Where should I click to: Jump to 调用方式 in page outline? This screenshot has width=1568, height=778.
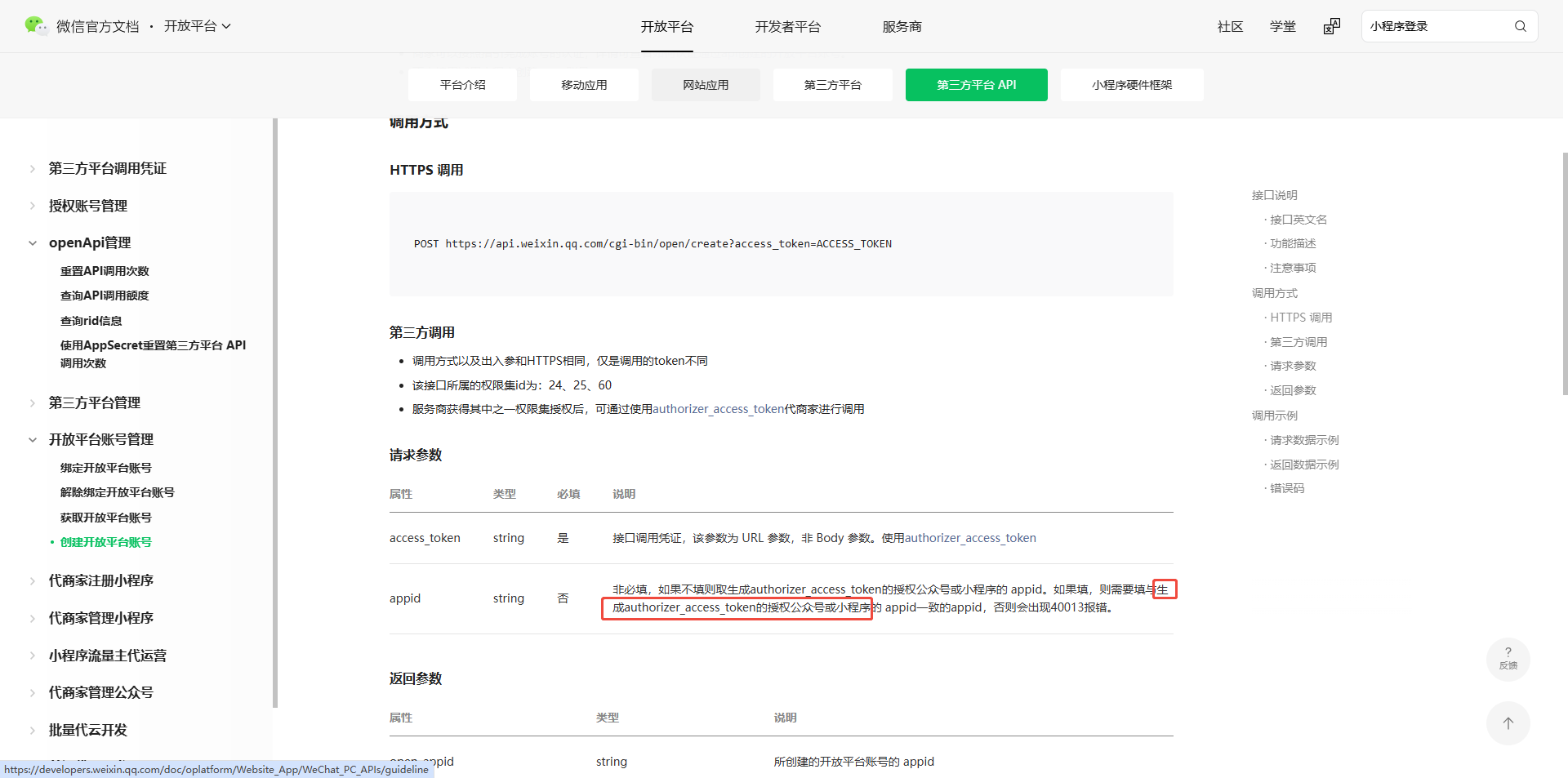click(x=1274, y=293)
